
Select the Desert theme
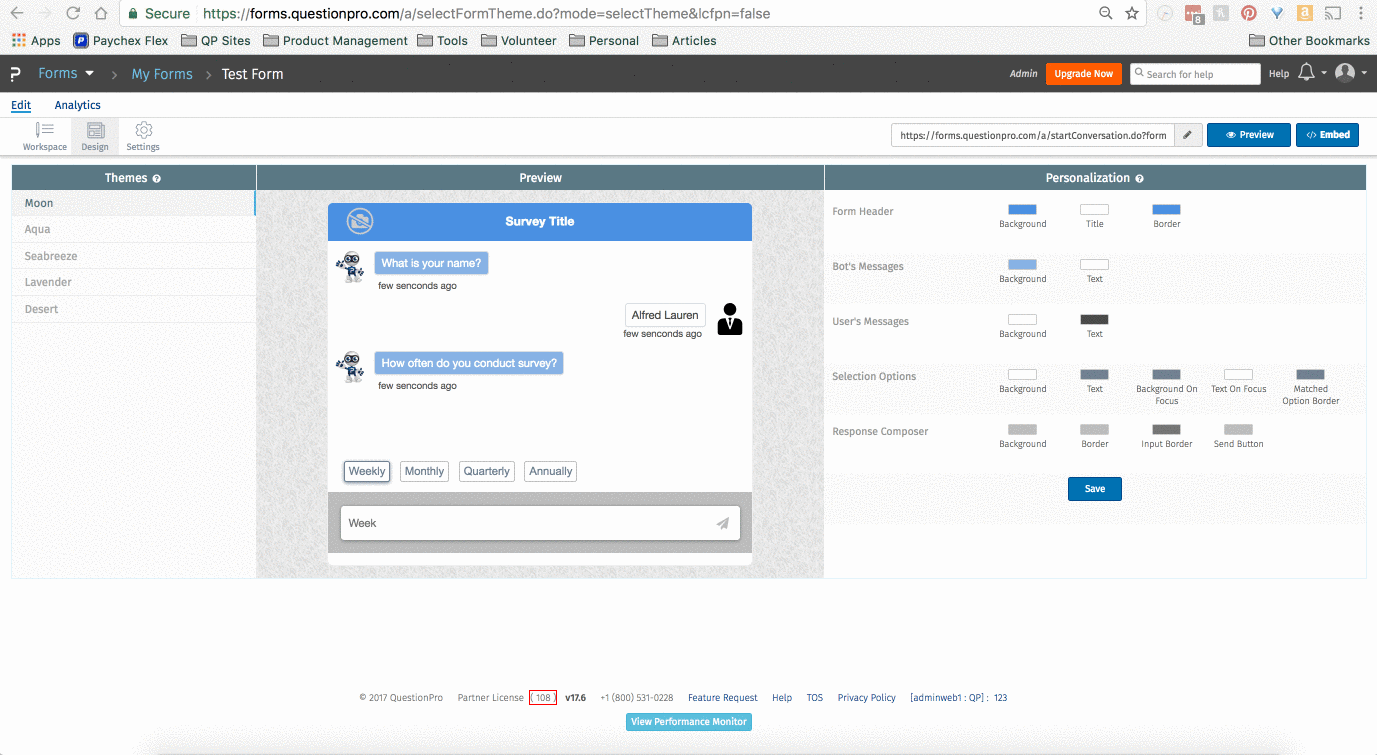[x=134, y=309]
